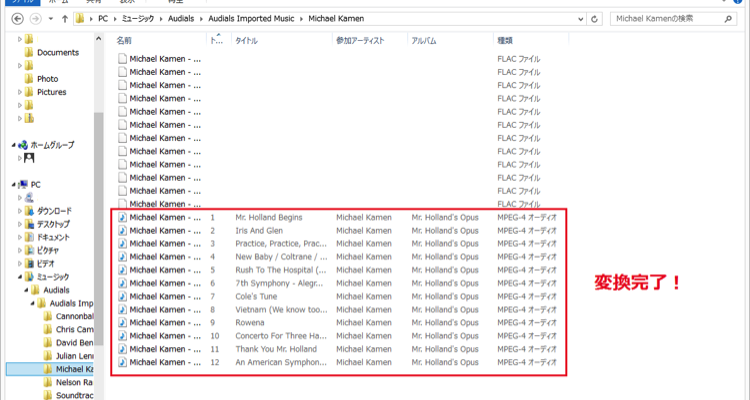Collapse the ミュージック tree node
Viewport: 750px width, 400px height.
pos(19,276)
